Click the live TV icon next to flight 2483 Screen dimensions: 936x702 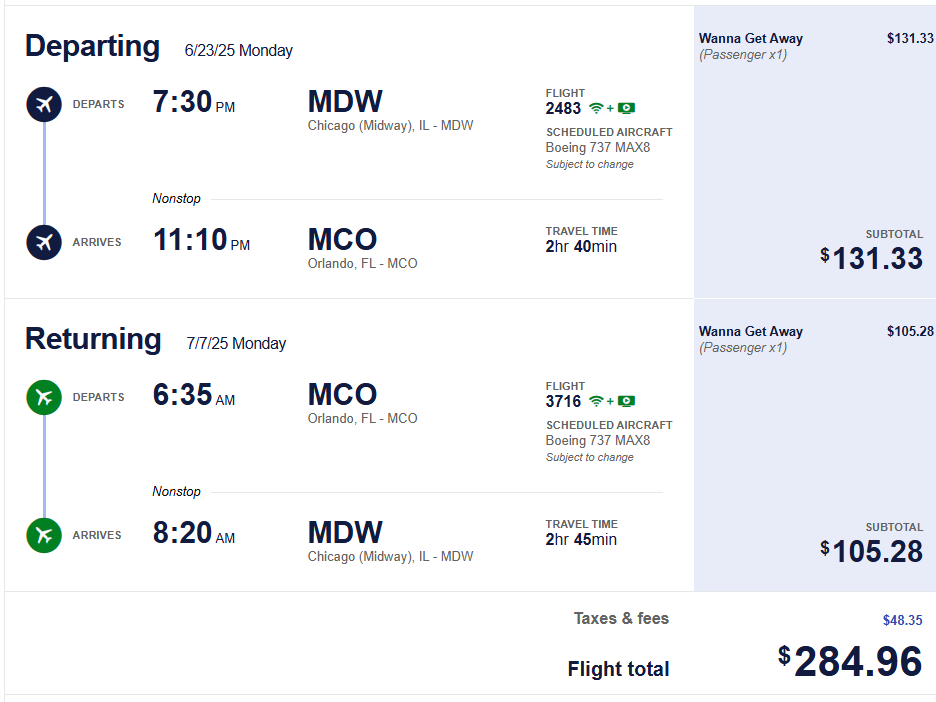[626, 108]
